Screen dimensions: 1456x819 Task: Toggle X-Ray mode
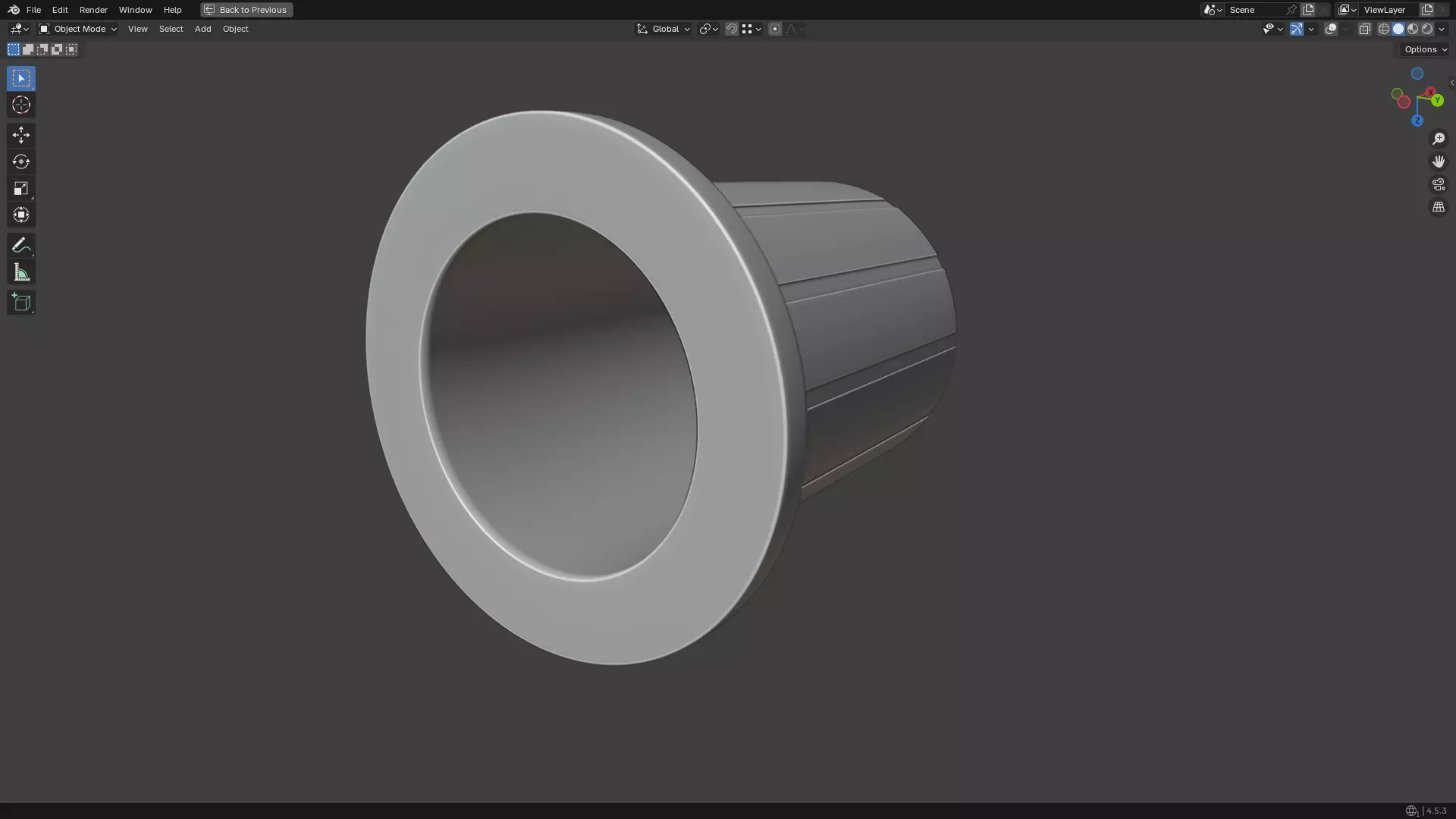coord(1364,29)
